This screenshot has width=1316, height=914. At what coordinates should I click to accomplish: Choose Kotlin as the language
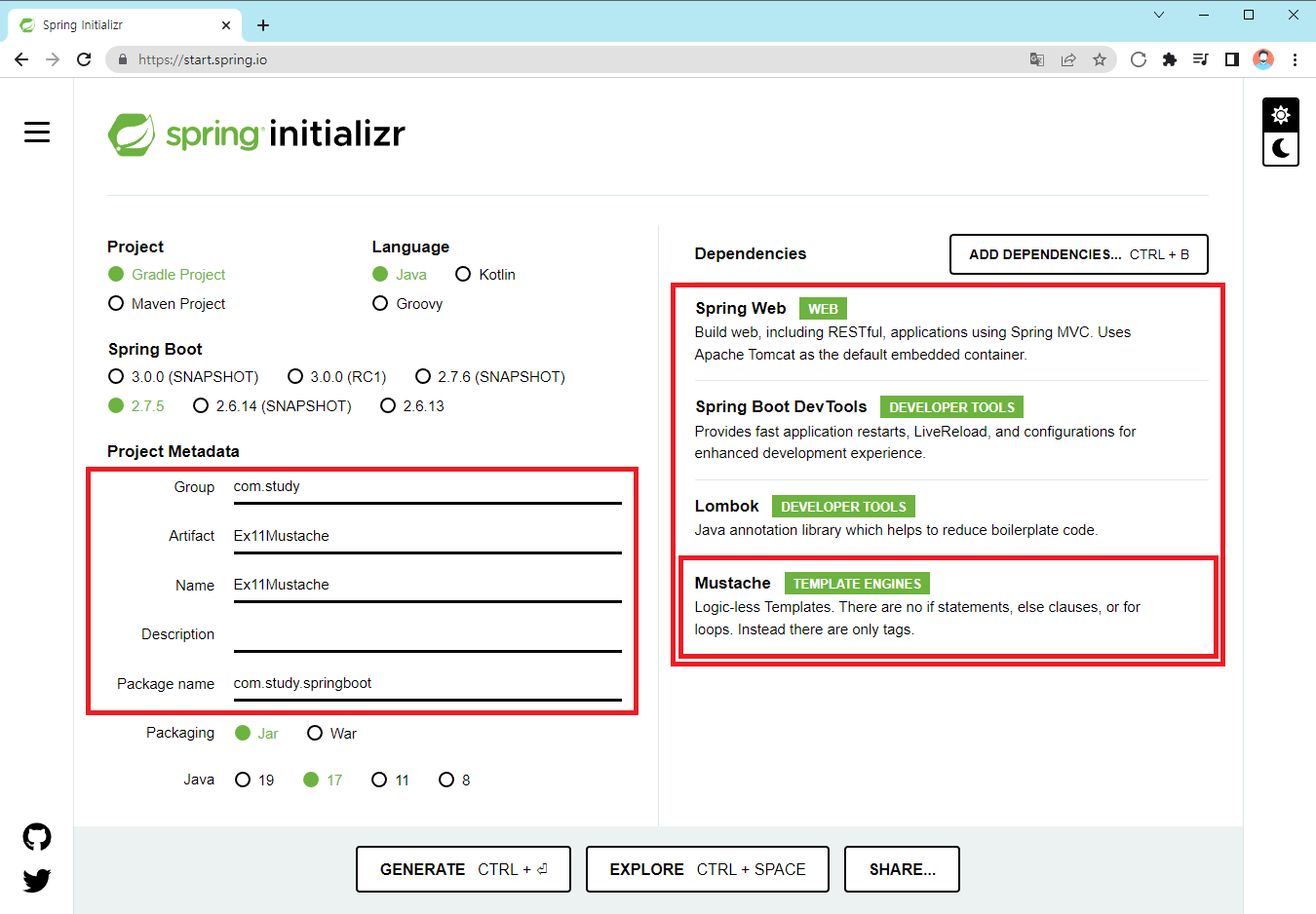coord(485,275)
